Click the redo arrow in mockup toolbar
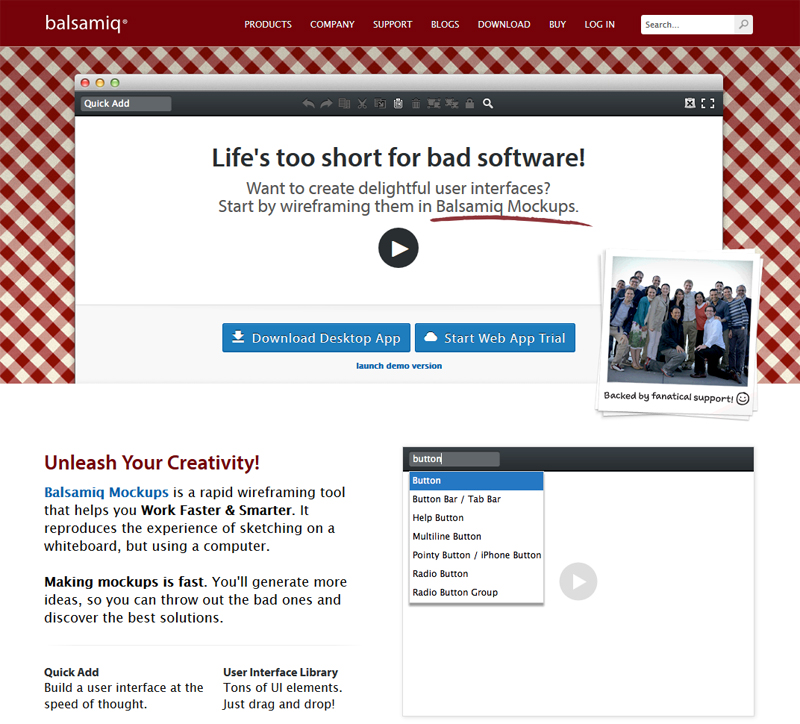This screenshot has width=800, height=724. click(x=326, y=103)
